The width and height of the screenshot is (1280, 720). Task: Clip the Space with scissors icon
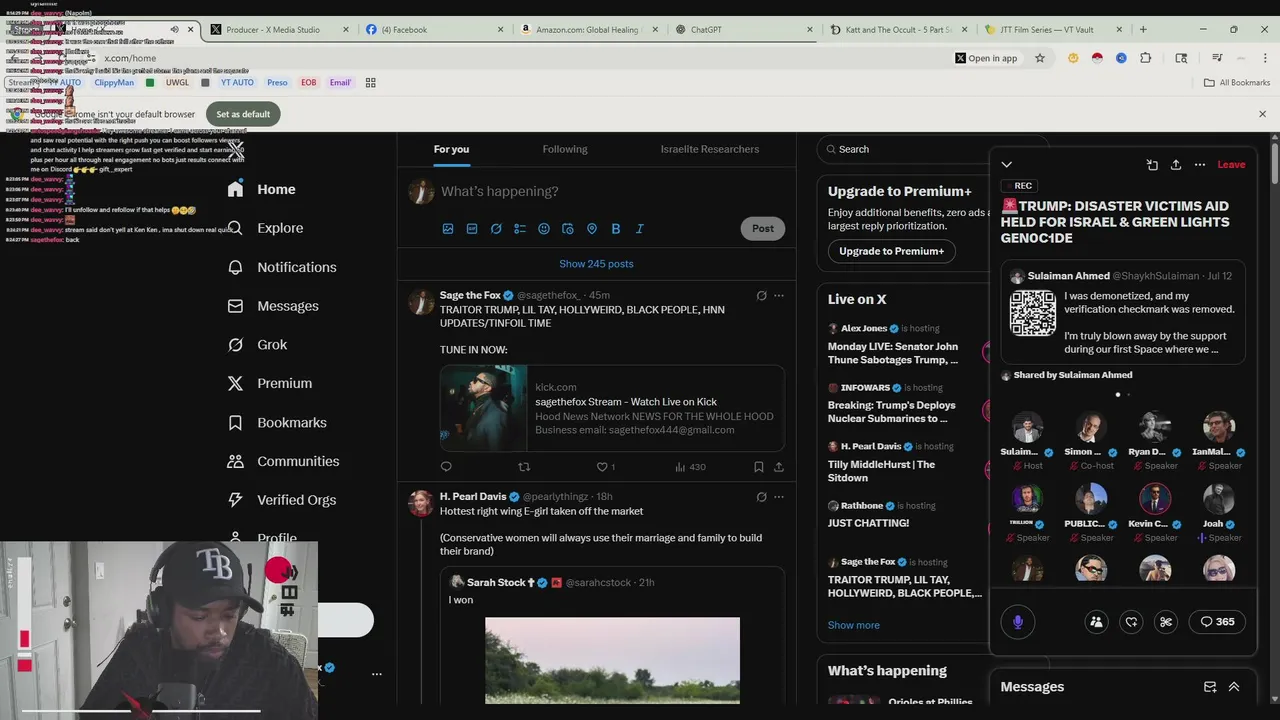click(x=1166, y=622)
